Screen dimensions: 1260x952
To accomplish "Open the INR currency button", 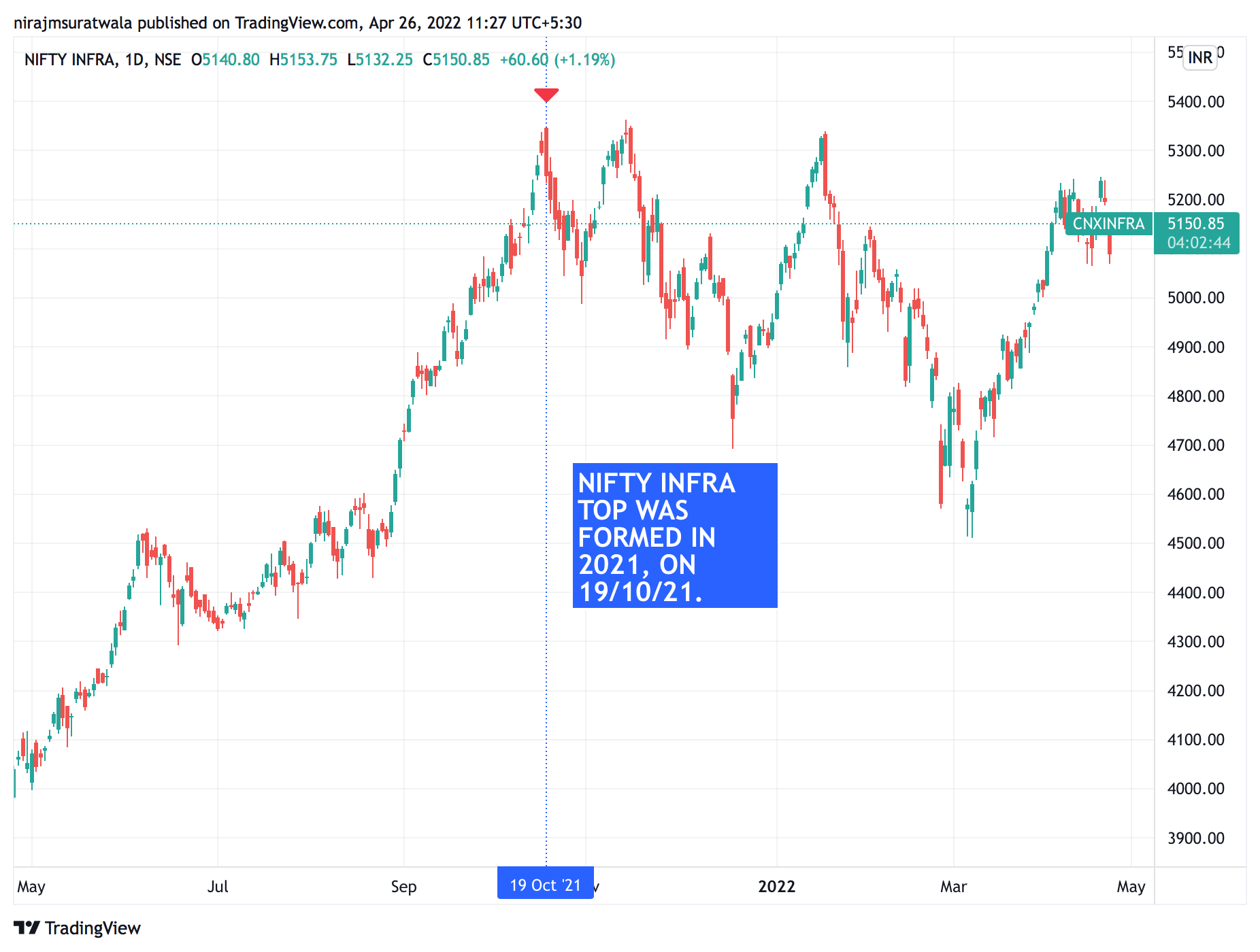I will [x=1200, y=57].
